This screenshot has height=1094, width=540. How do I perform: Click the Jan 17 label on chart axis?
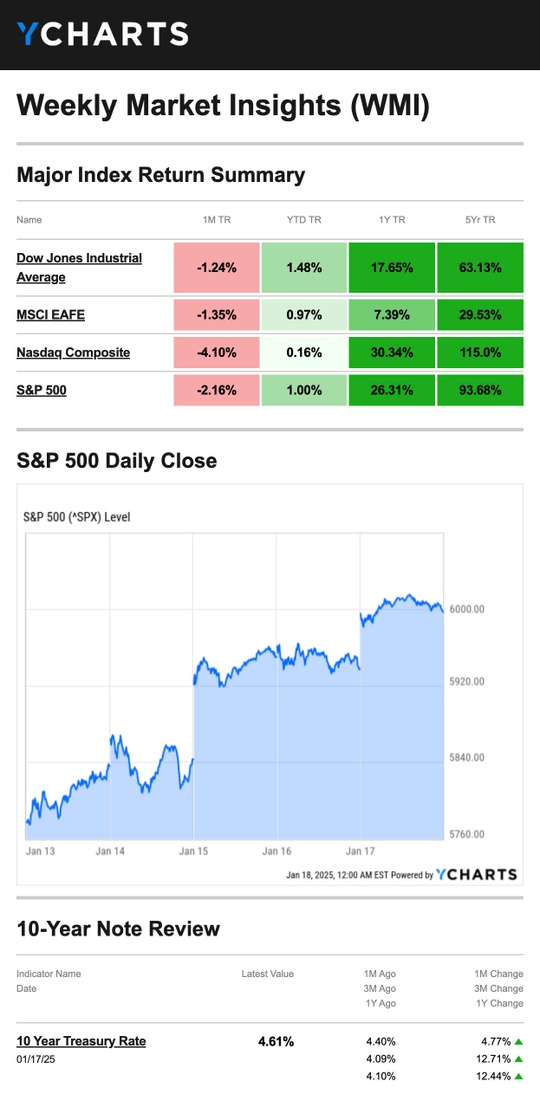click(361, 851)
